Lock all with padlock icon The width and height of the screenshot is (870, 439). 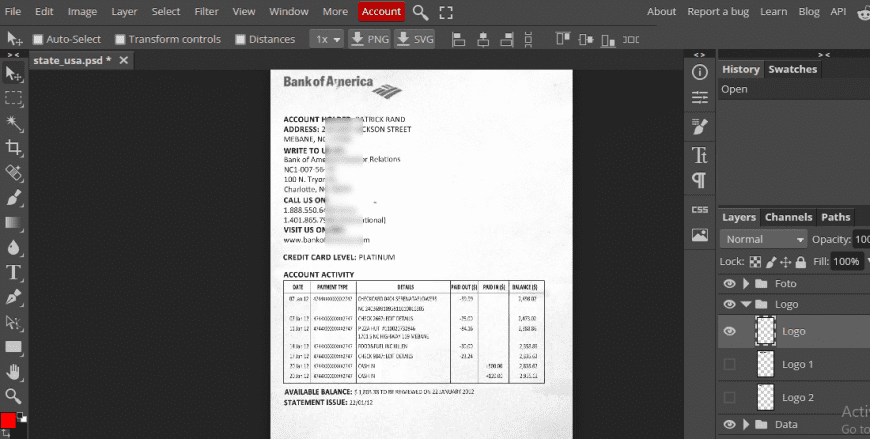click(x=800, y=262)
